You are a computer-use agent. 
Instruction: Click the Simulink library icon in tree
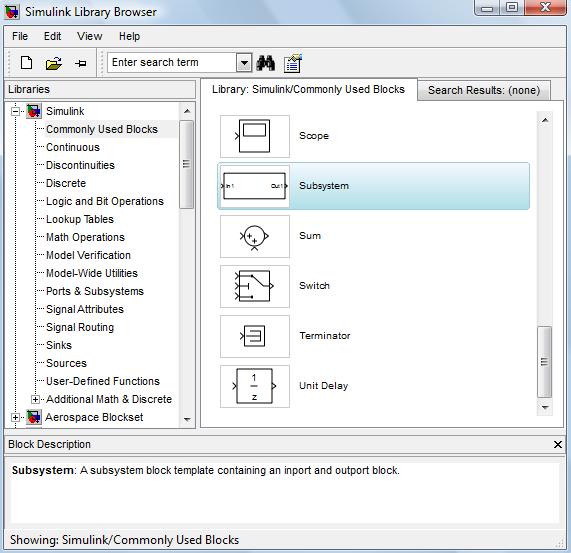pos(34,111)
